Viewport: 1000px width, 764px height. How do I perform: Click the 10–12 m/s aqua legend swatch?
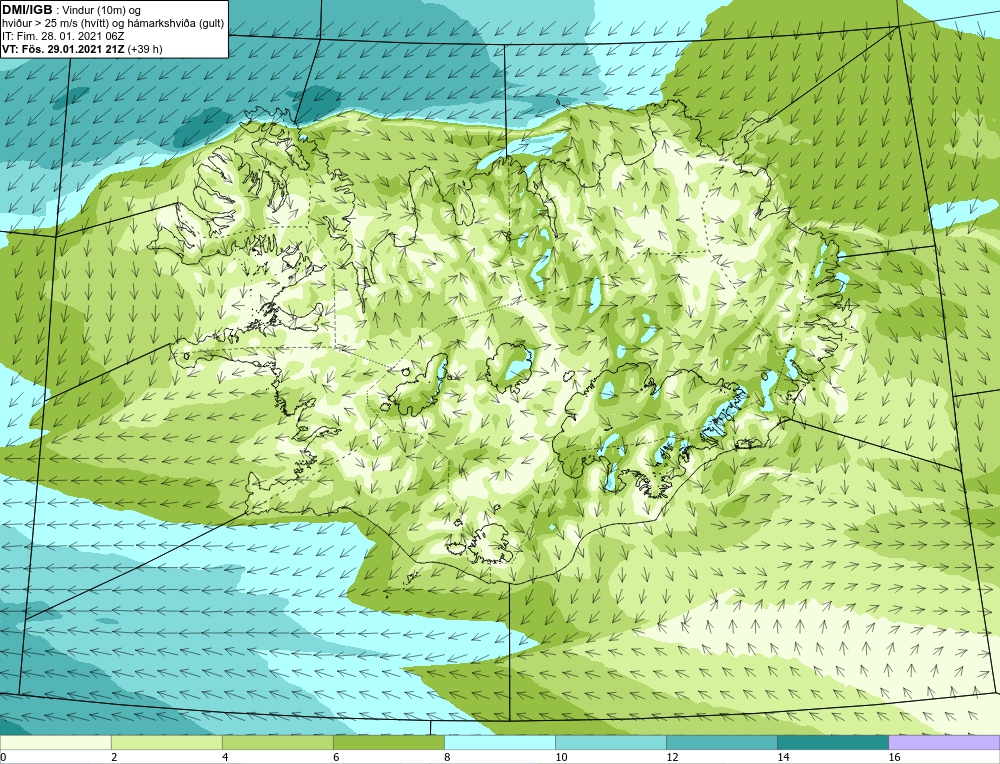[x=610, y=742]
